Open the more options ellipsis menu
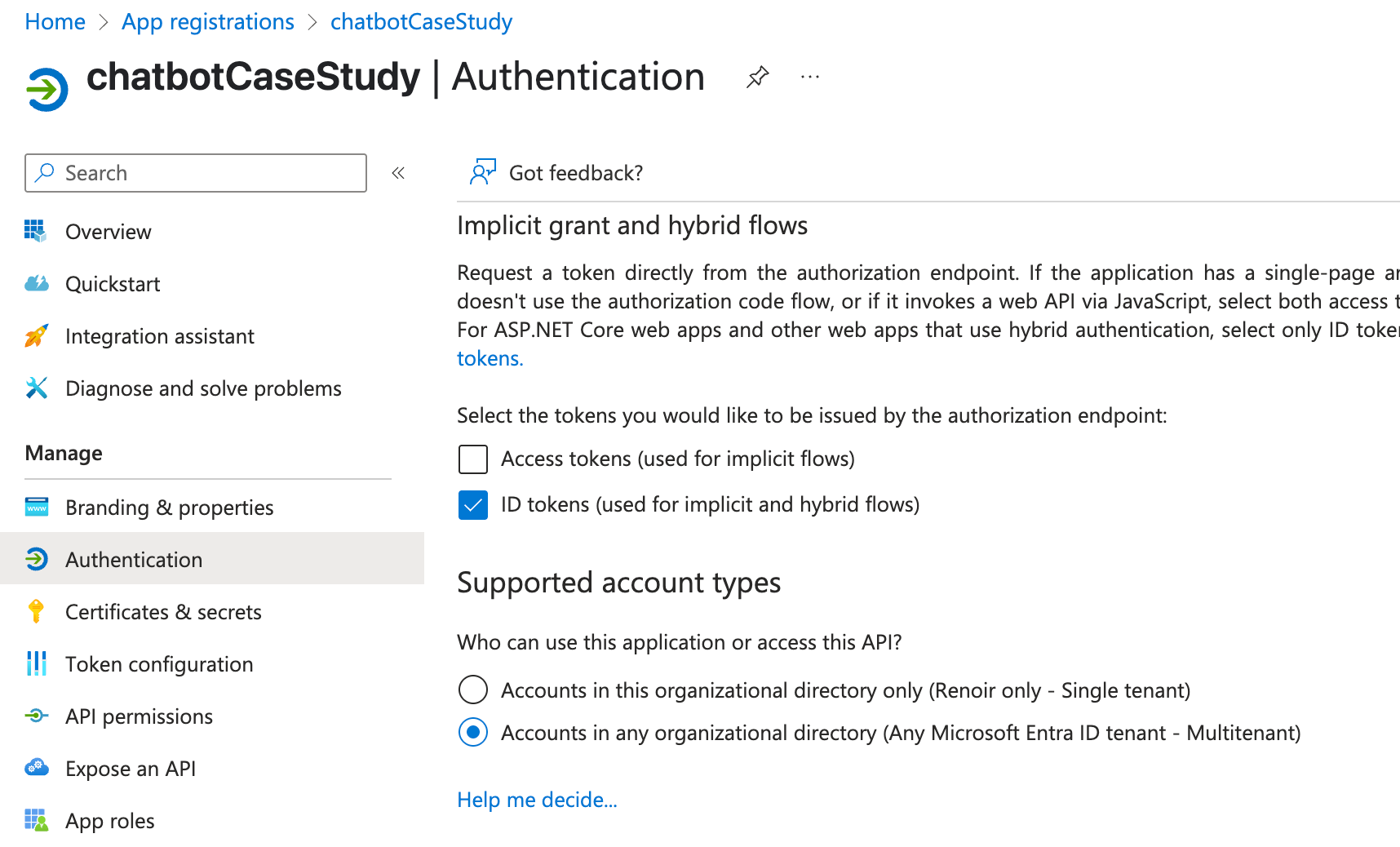This screenshot has width=1400, height=847. [x=810, y=77]
